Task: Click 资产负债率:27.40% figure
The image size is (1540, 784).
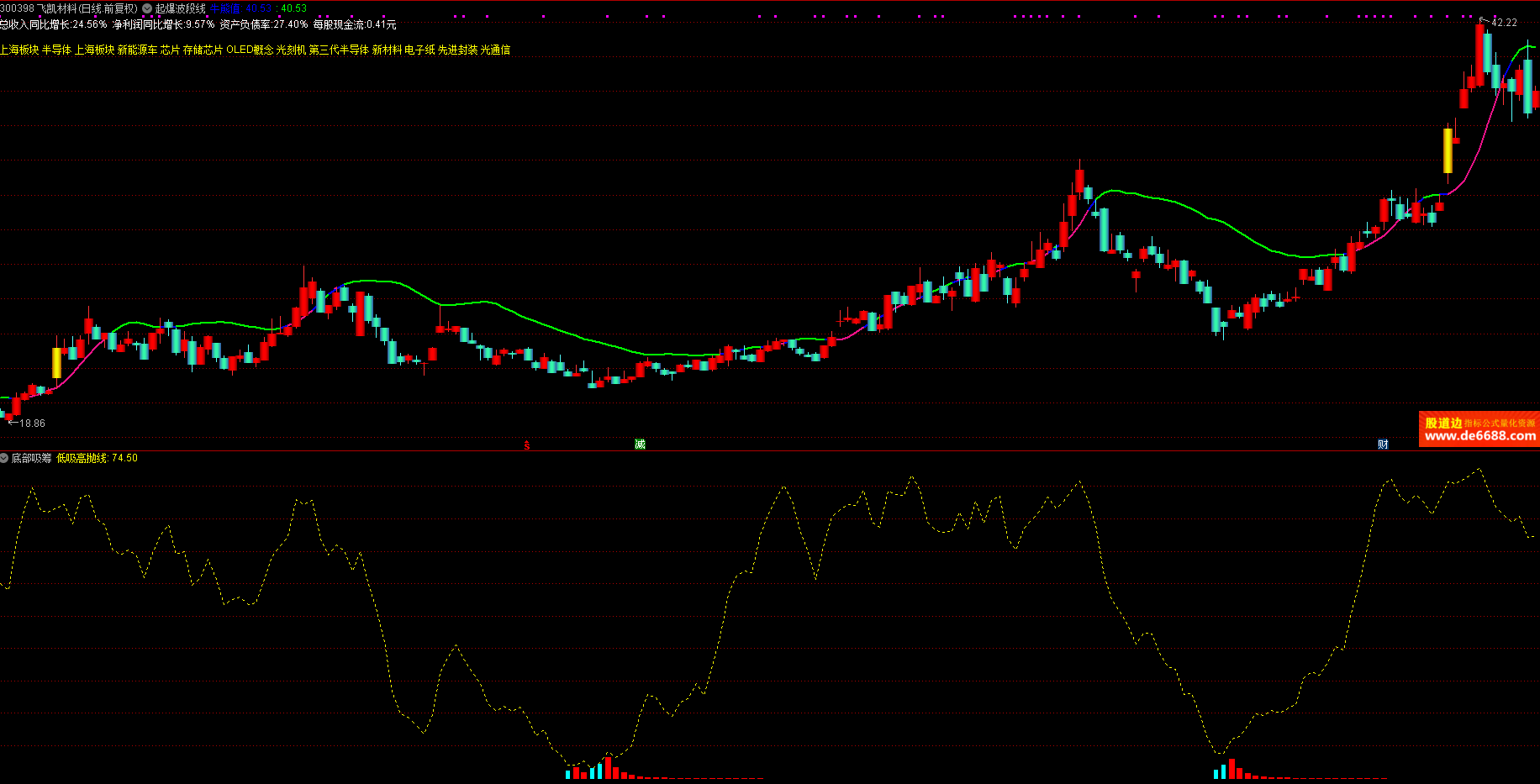Action: [264, 25]
